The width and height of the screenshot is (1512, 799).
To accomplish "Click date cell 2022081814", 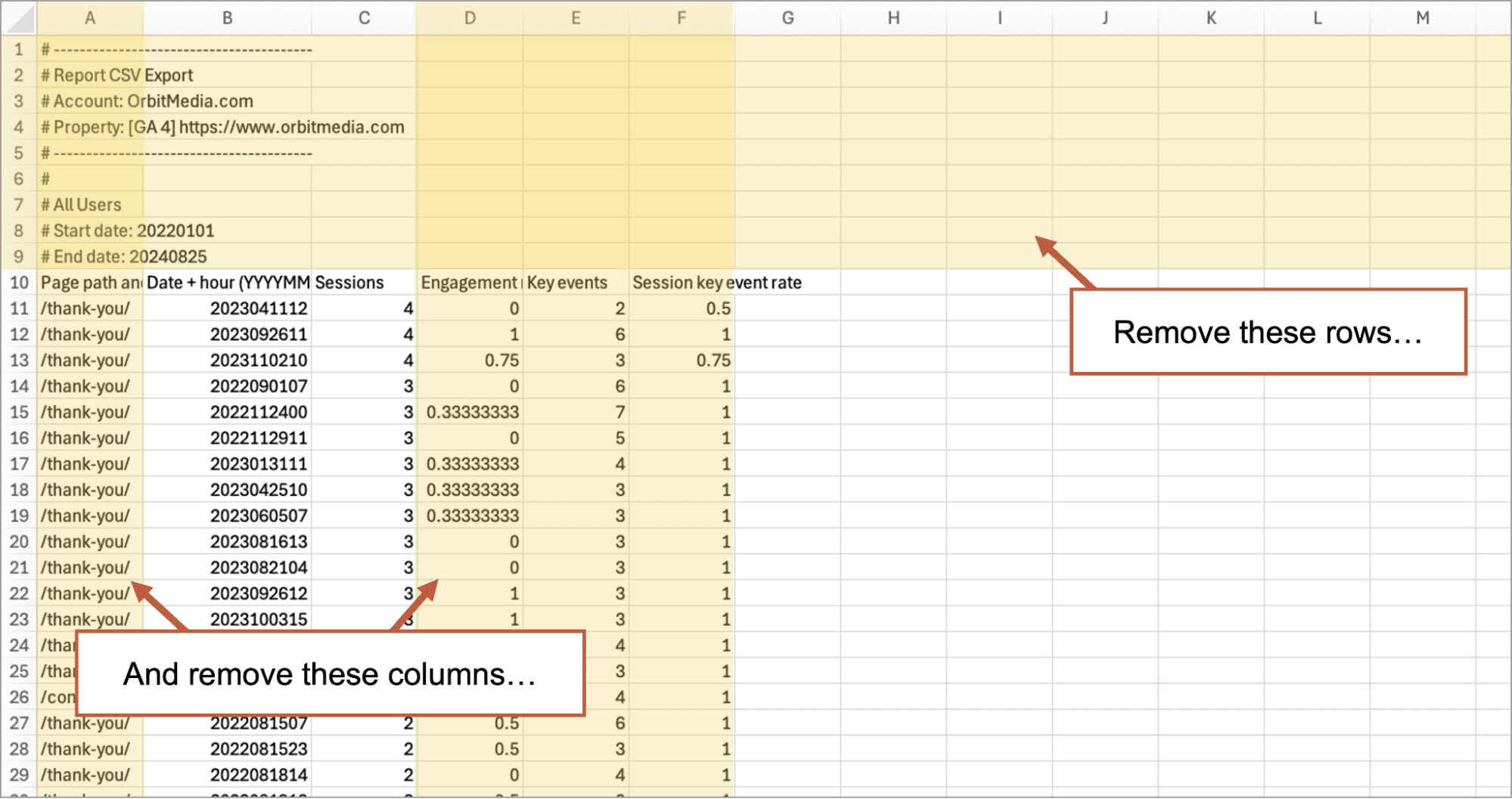I will click(x=227, y=775).
